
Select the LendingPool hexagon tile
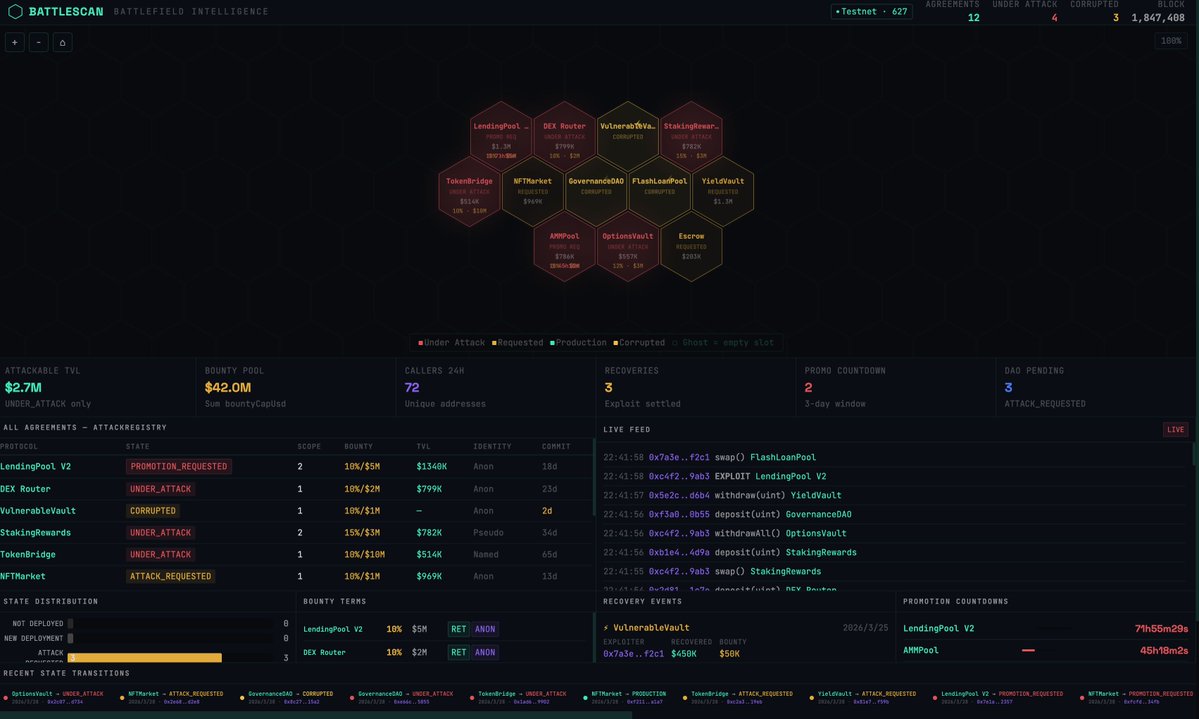tap(501, 136)
